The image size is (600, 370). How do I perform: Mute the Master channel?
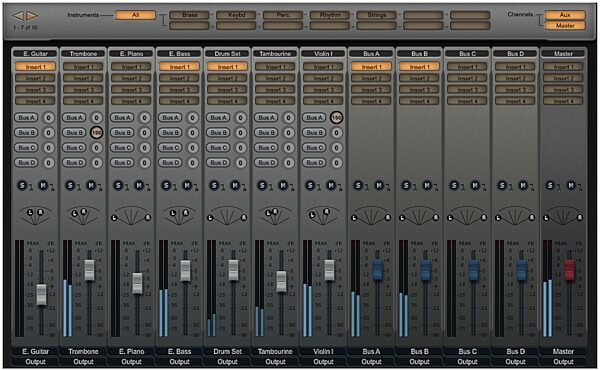coord(571,186)
